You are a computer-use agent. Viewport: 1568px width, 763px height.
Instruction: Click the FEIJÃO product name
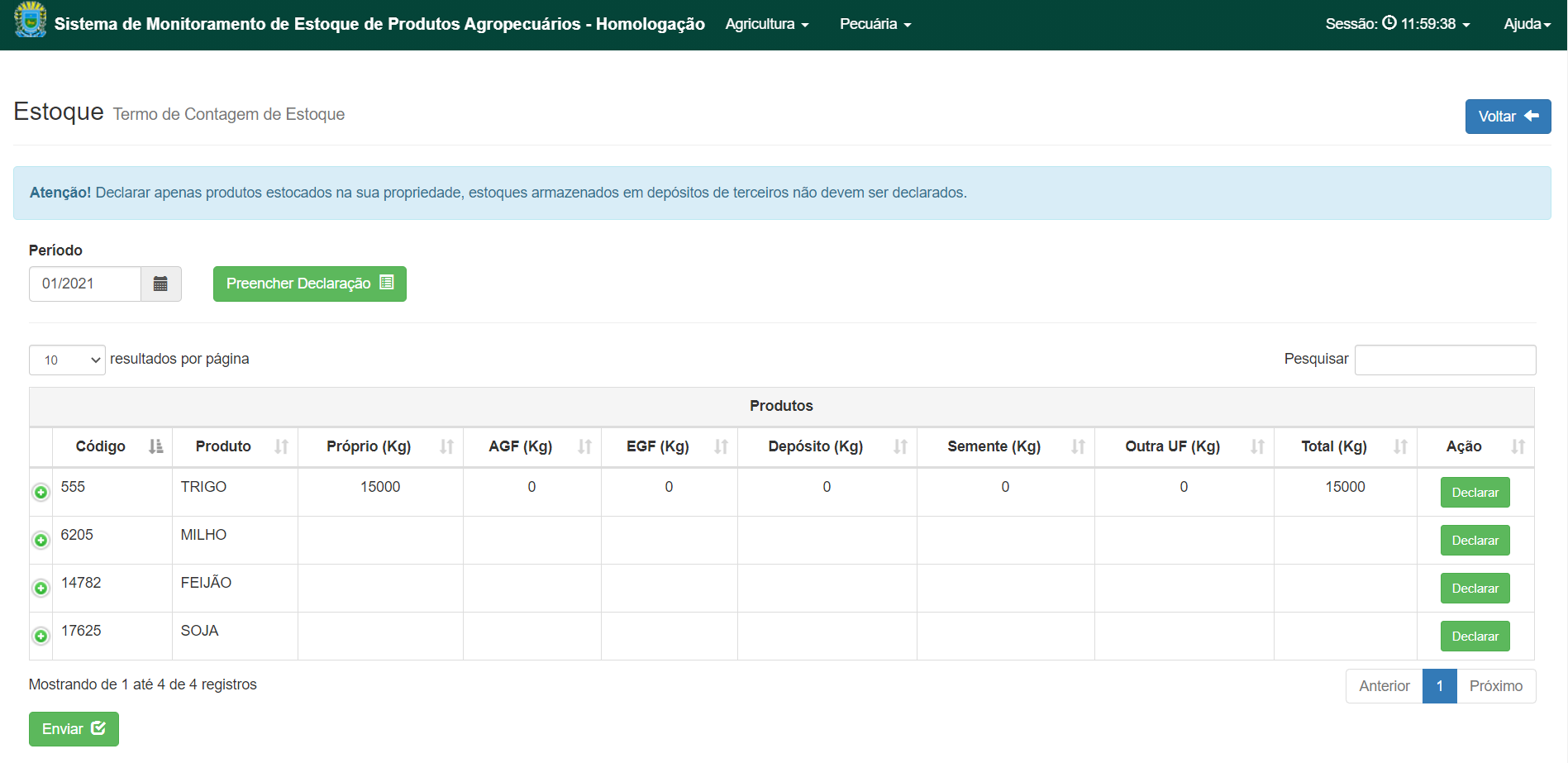(206, 583)
